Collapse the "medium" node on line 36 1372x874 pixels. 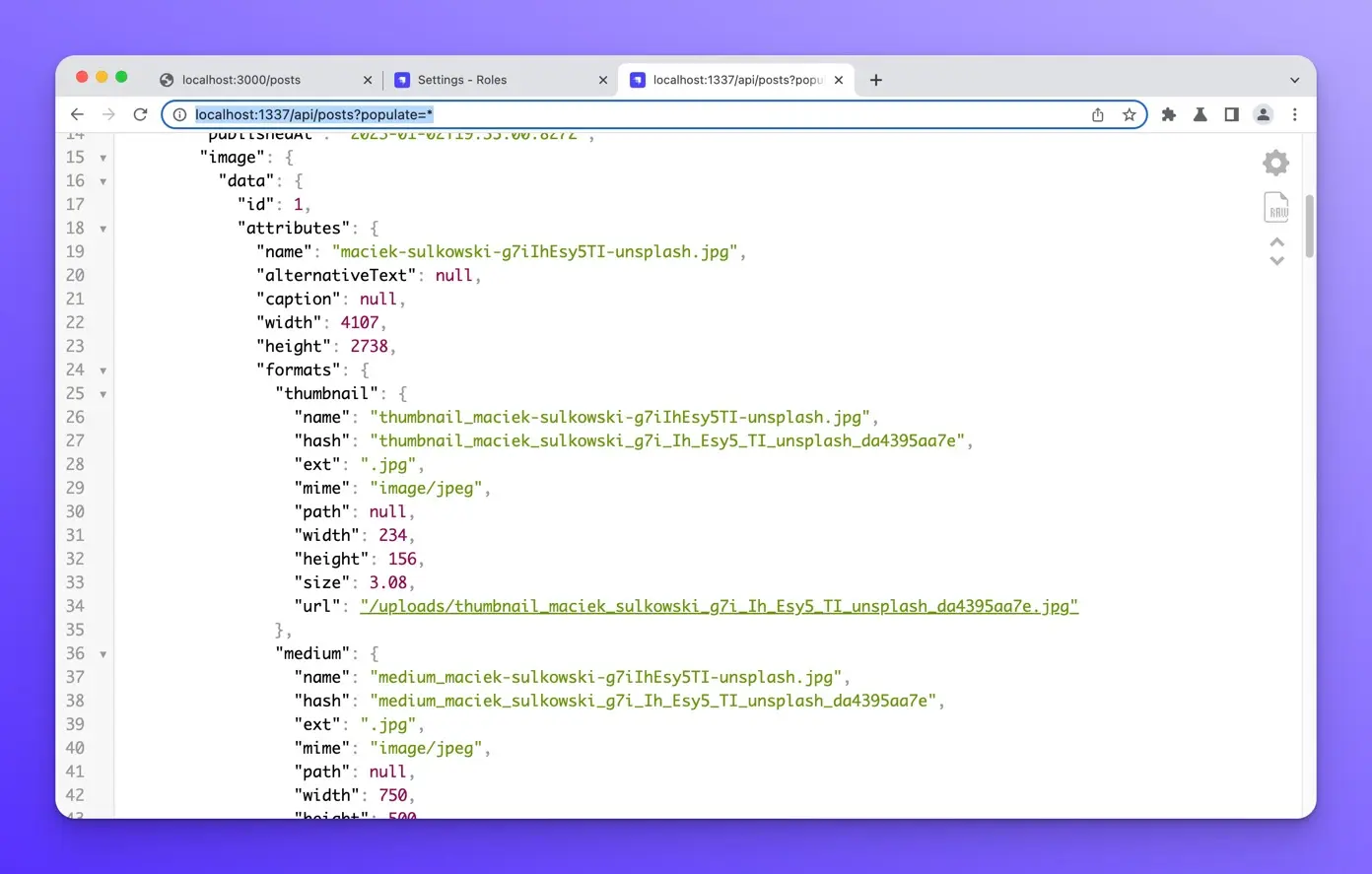[103, 654]
